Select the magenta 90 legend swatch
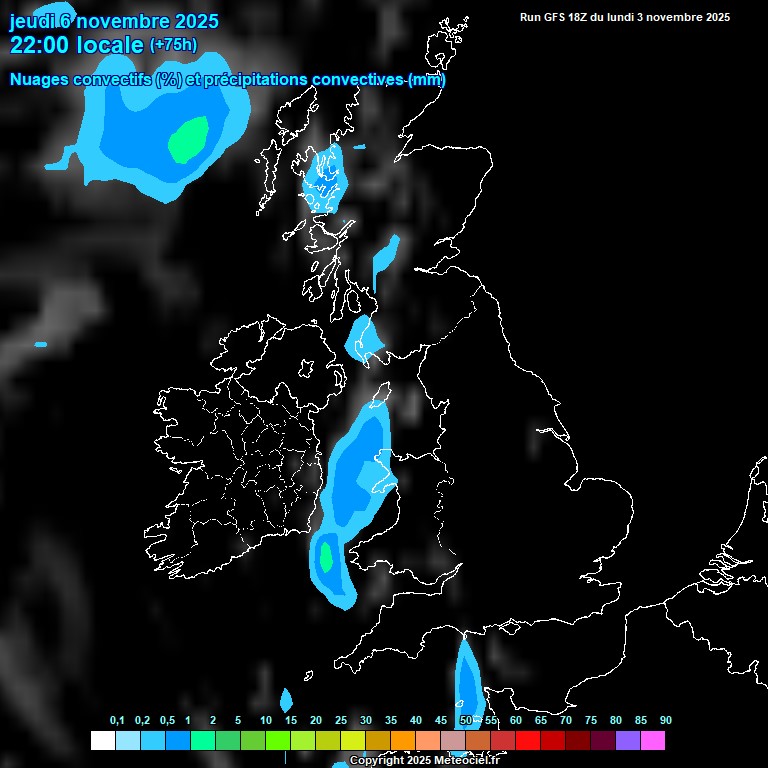This screenshot has width=768, height=768. click(652, 740)
